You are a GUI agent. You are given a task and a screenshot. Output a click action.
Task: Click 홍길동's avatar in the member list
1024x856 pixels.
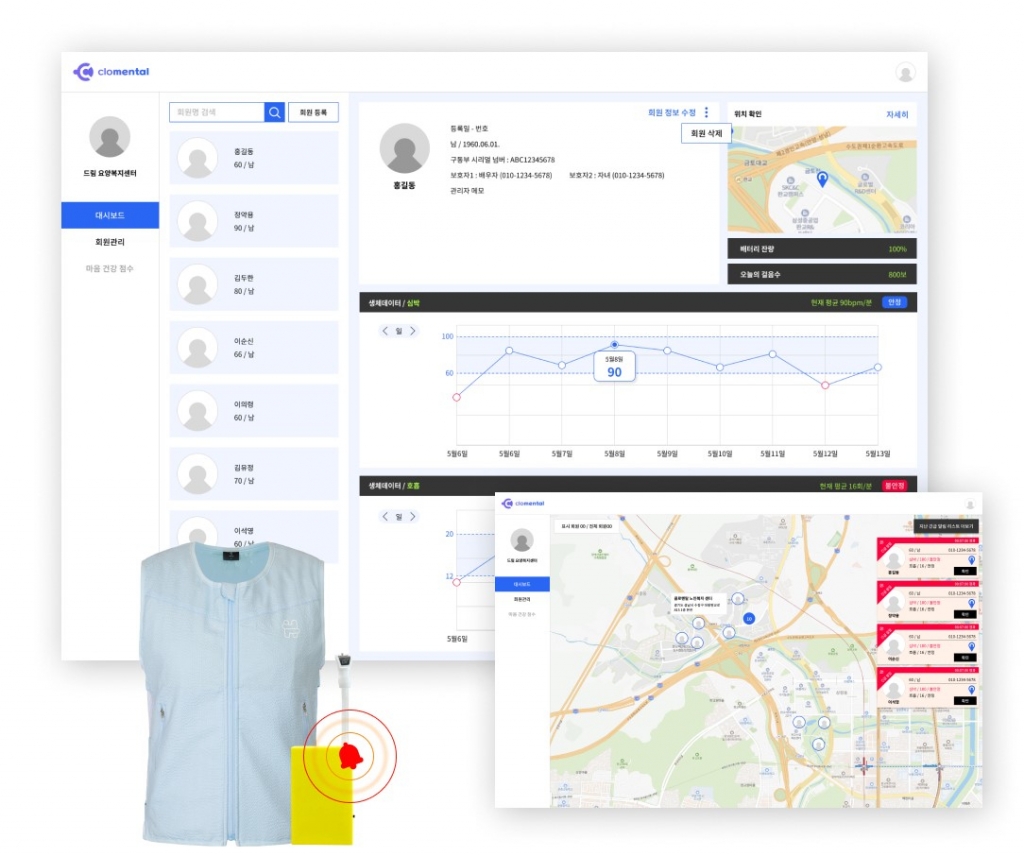[x=197, y=158]
